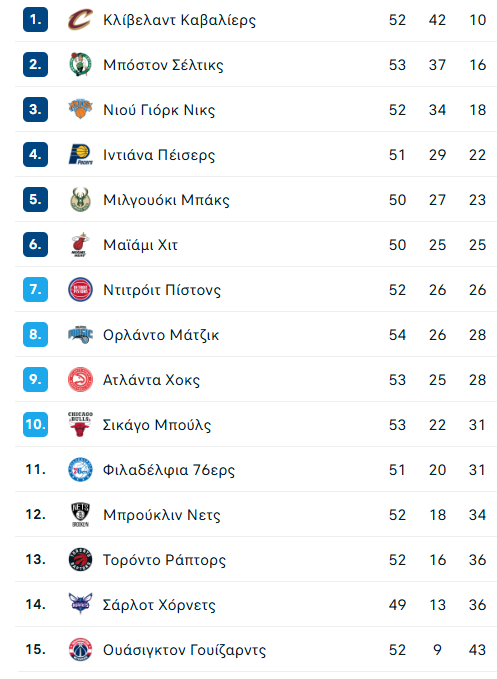
Task: Select the Μαϊάμι Χιτ team name
Action: point(140,245)
